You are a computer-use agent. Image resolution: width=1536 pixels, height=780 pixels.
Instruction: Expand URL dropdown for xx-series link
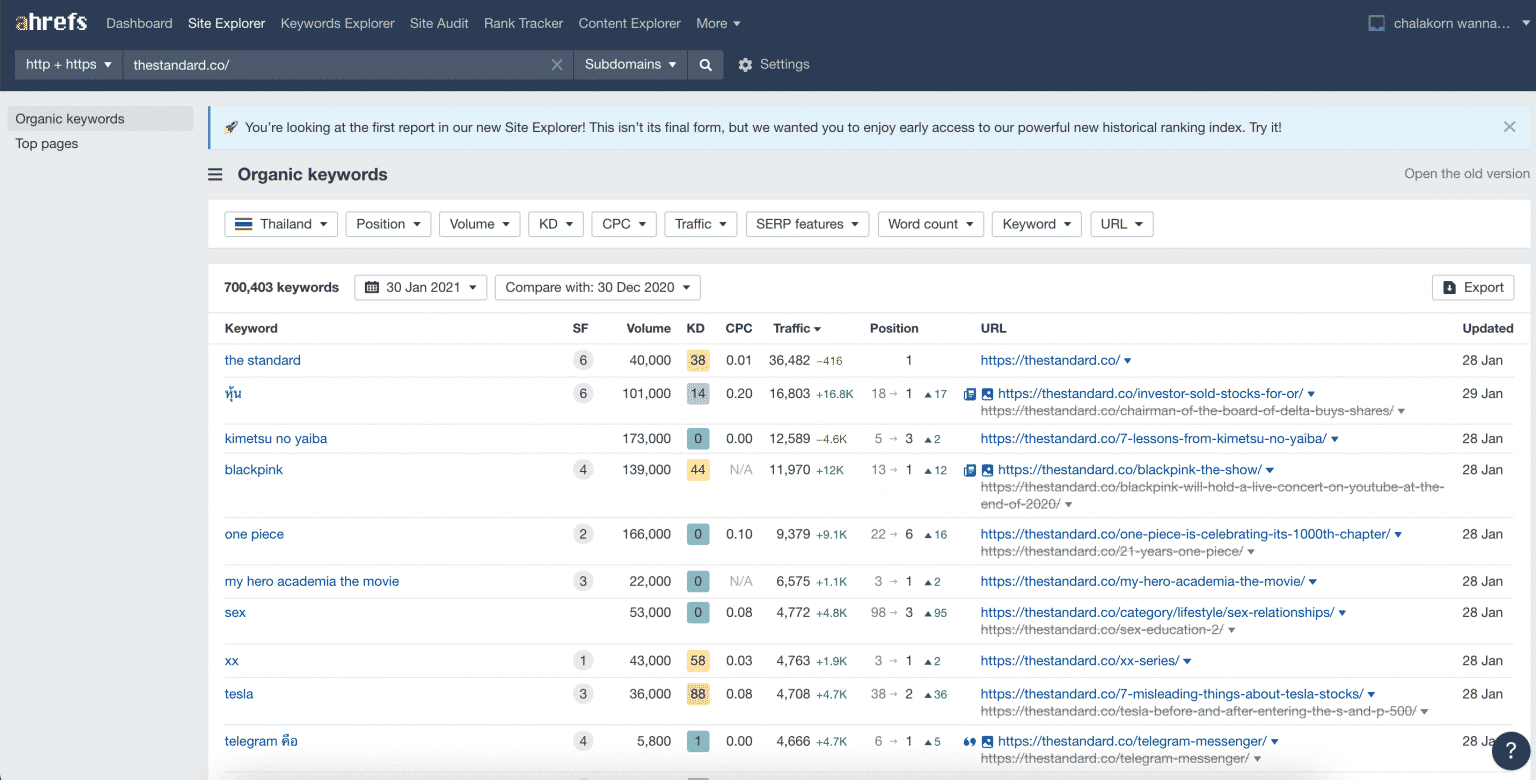[1187, 661]
